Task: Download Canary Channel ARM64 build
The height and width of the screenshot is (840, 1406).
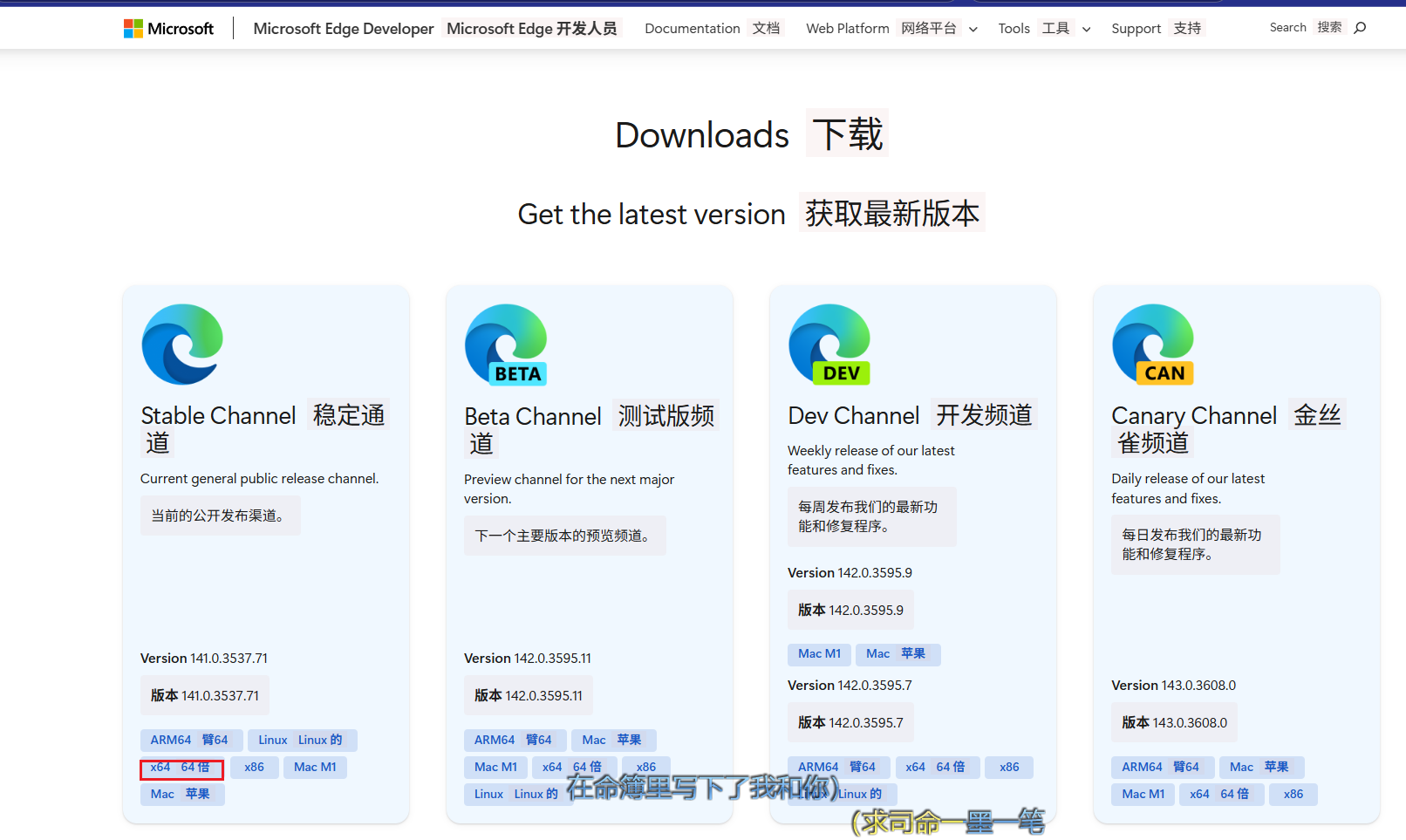Action: tap(1163, 767)
